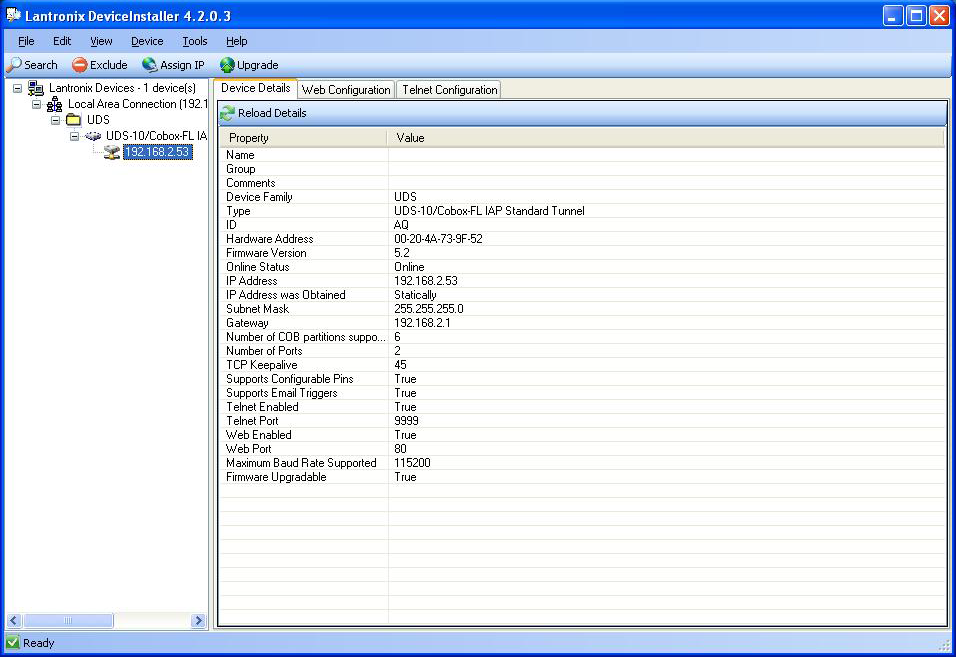Image resolution: width=957 pixels, height=658 pixels.
Task: Click the Number of COB partitions value 6
Action: coord(397,337)
